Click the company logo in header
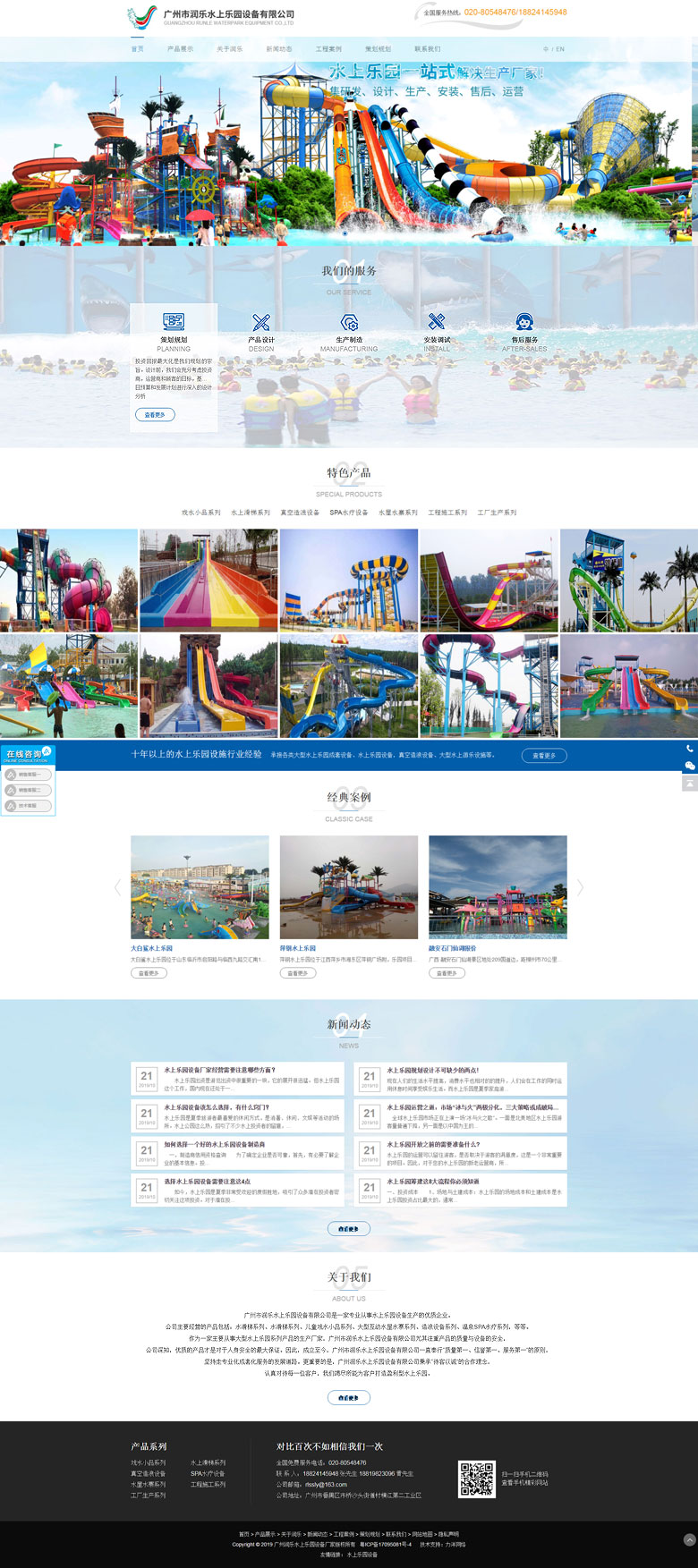This screenshot has width=698, height=1568. click(x=141, y=17)
